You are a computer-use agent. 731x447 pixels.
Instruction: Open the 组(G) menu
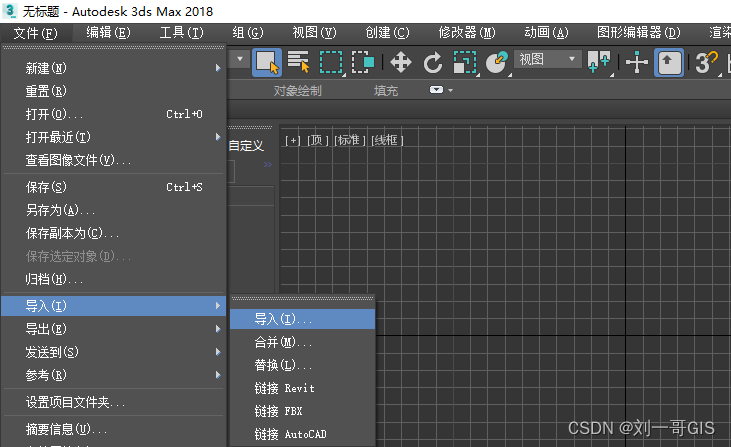click(x=248, y=33)
